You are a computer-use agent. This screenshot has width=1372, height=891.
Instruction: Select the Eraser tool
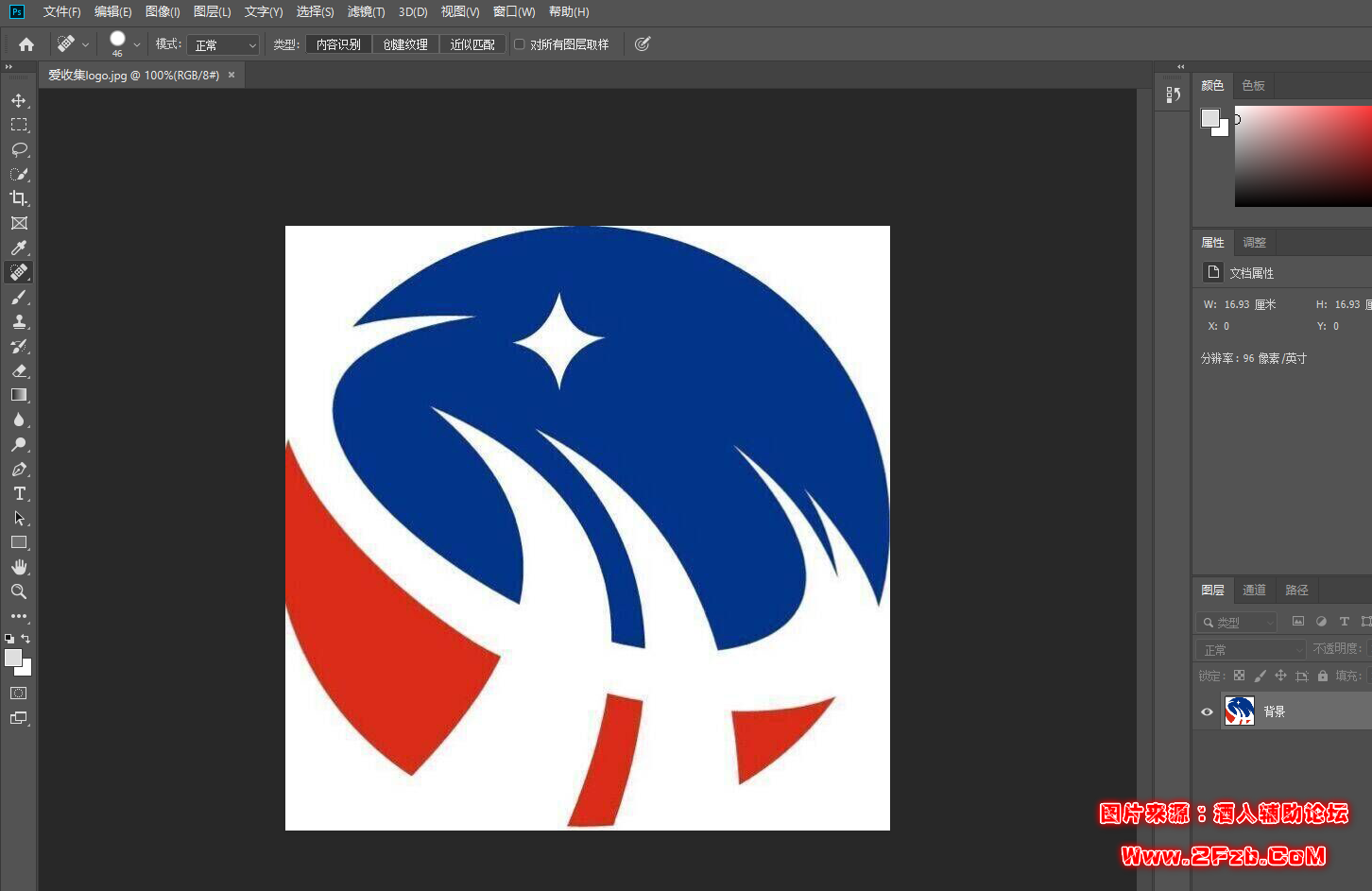coord(19,370)
